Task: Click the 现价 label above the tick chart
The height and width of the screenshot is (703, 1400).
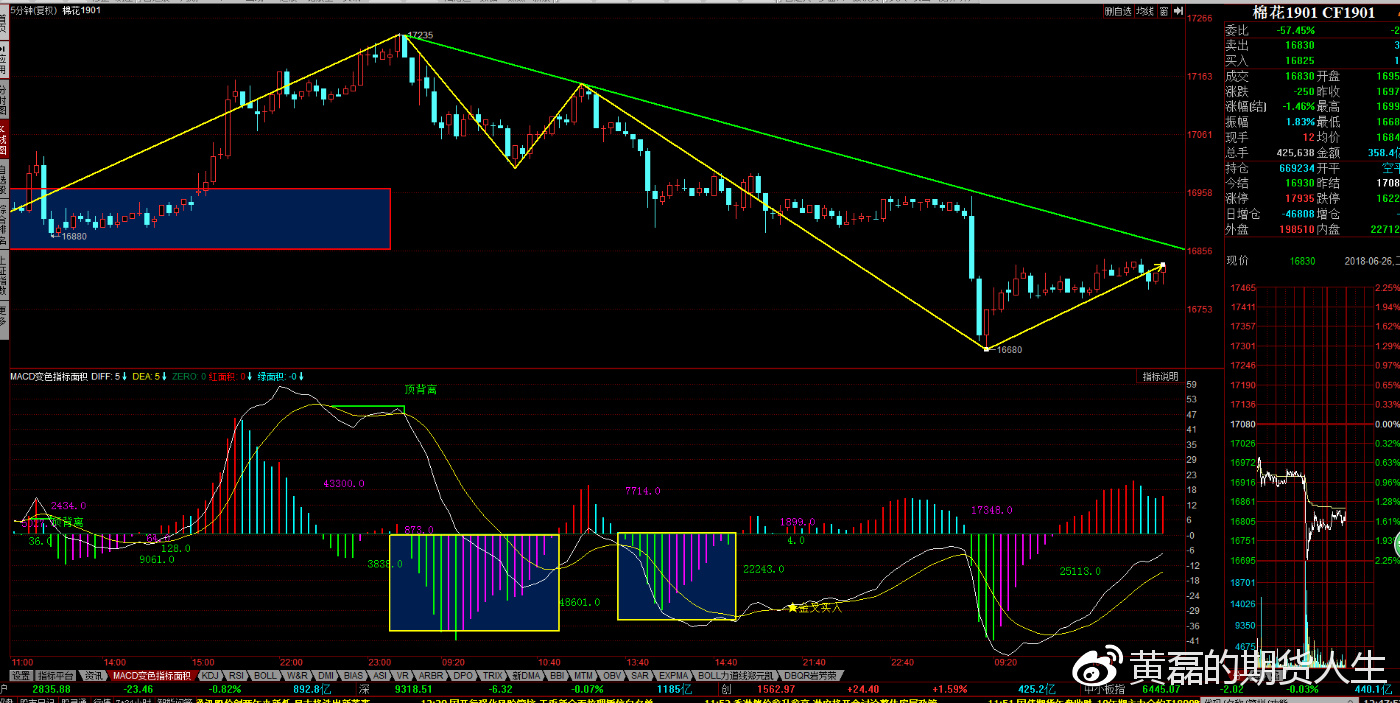Action: tap(1238, 260)
